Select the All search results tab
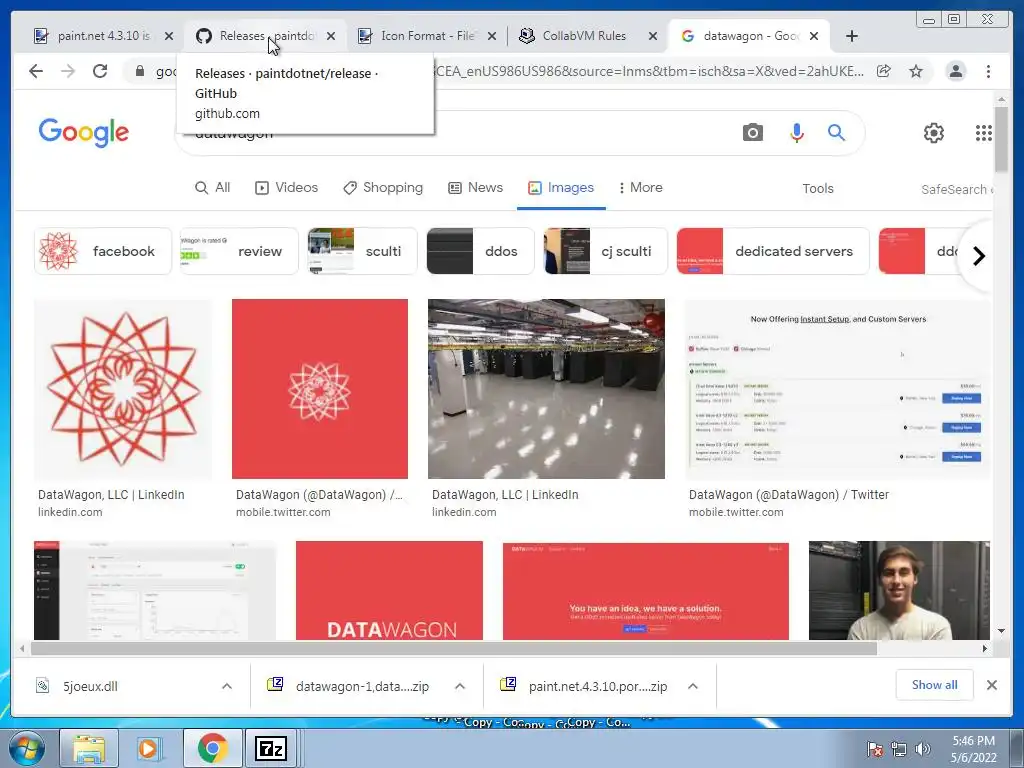This screenshot has width=1024, height=768. click(213, 187)
